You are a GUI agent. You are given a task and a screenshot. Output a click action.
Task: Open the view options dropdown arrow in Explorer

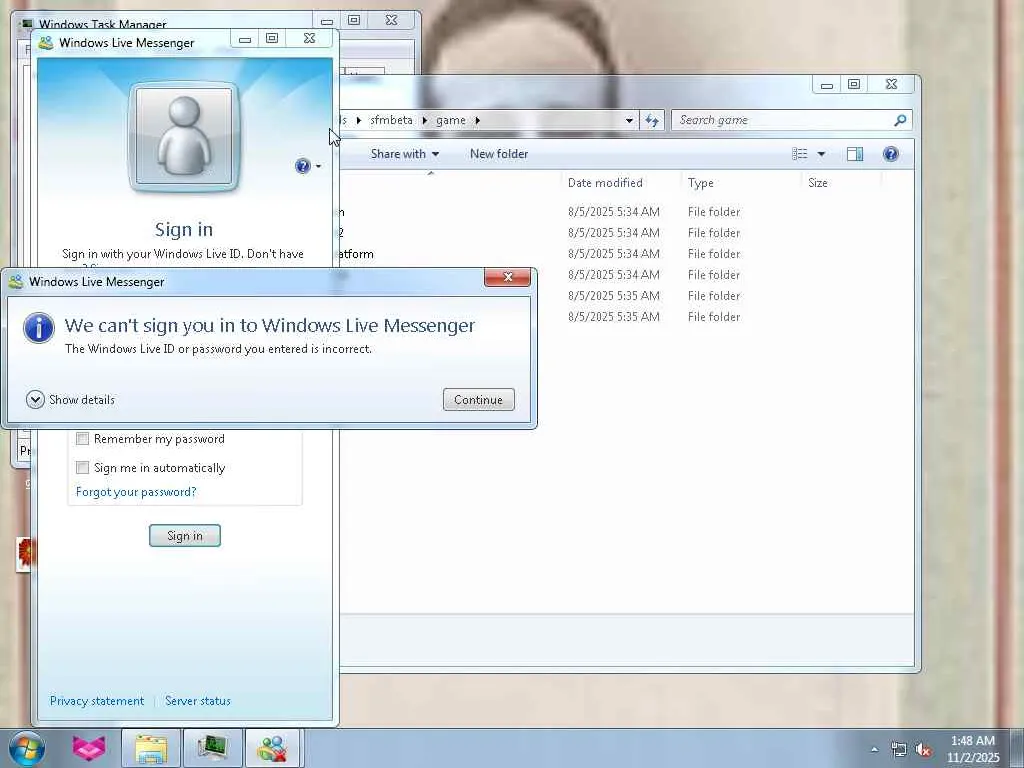click(x=822, y=154)
